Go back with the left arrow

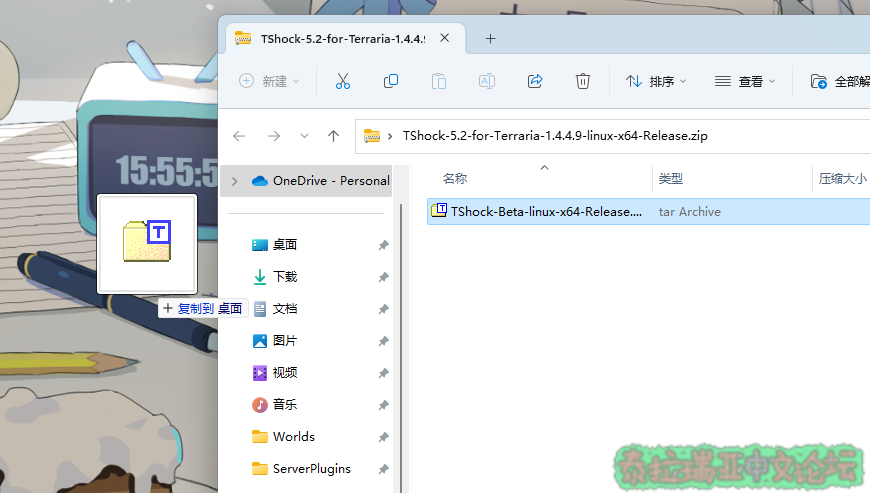239,136
